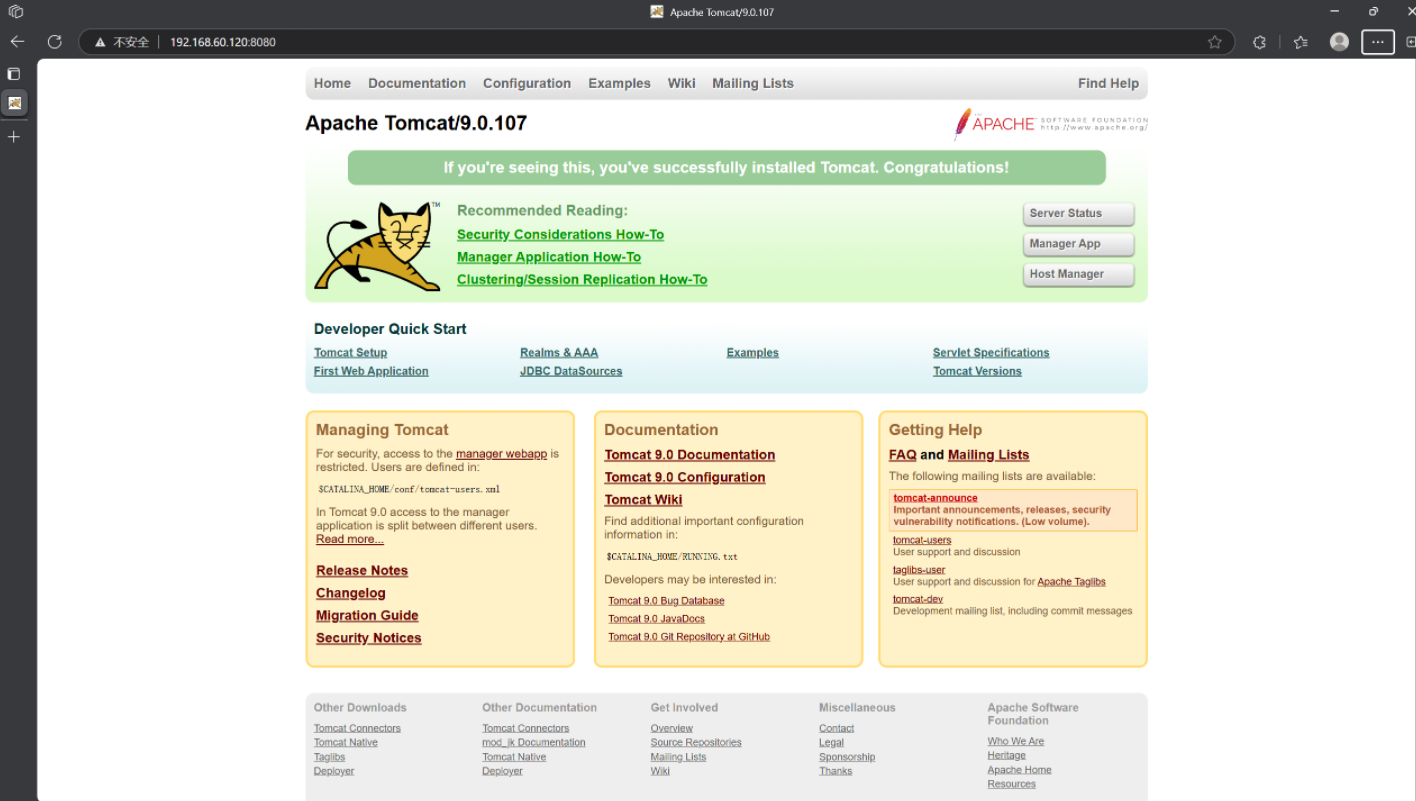This screenshot has width=1416, height=801.
Task: Open Who We Are footer link
Action: coord(1016,741)
